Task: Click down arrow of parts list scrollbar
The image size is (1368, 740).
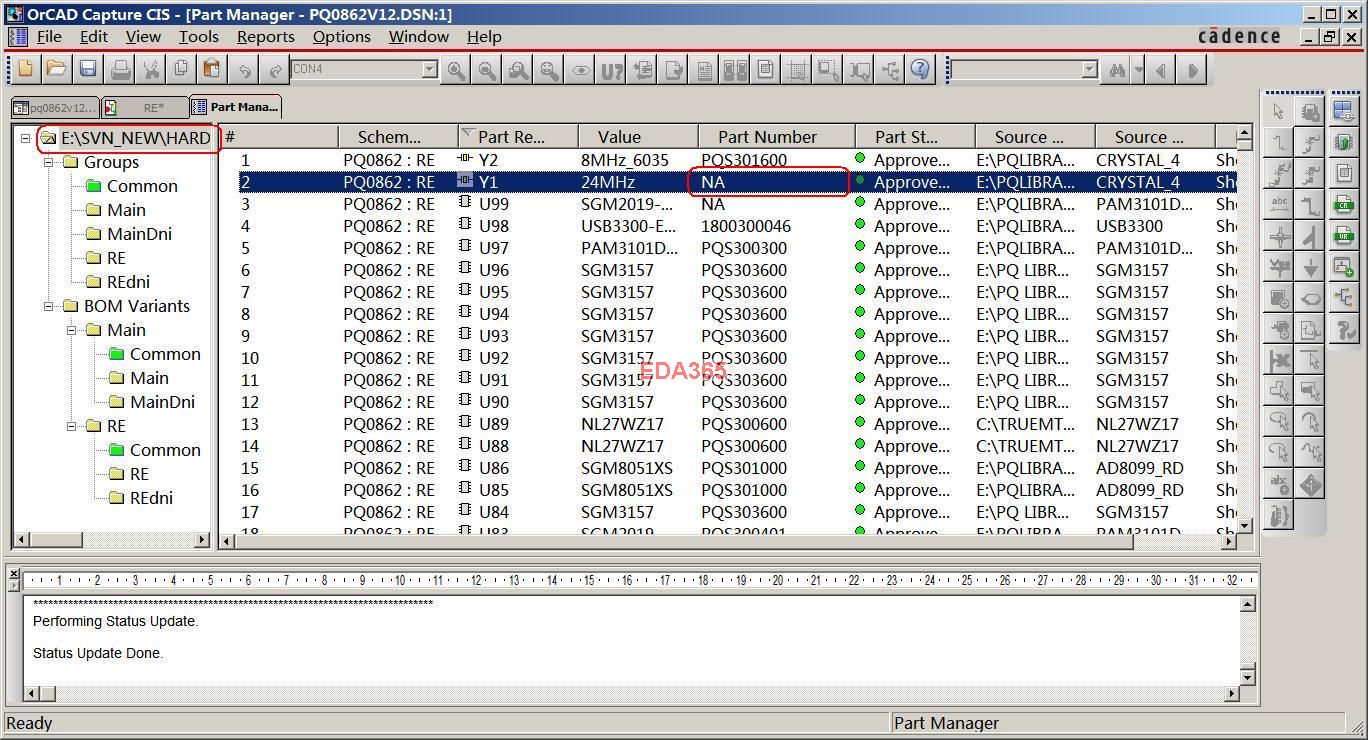Action: coord(1245,525)
